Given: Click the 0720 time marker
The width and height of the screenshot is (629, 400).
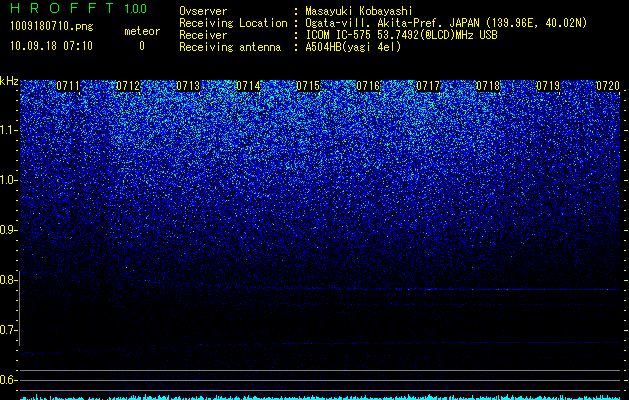Looking at the screenshot, I should coord(608,86).
